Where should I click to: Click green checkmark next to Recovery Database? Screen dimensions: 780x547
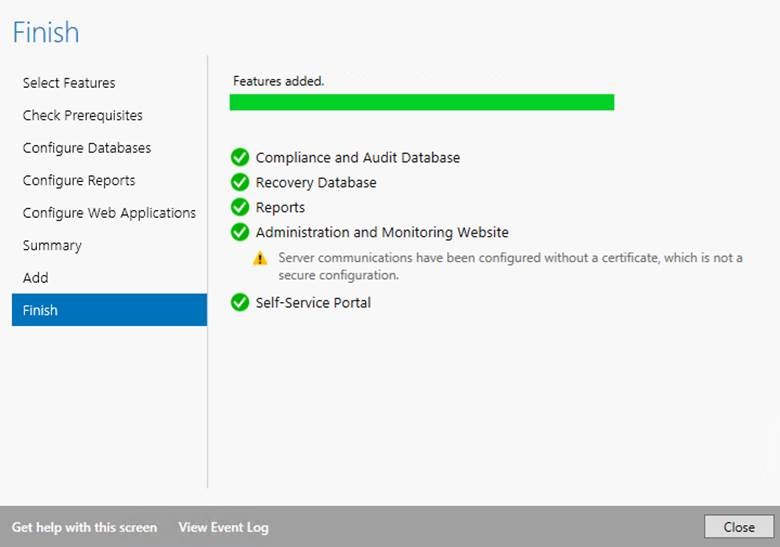click(x=240, y=182)
